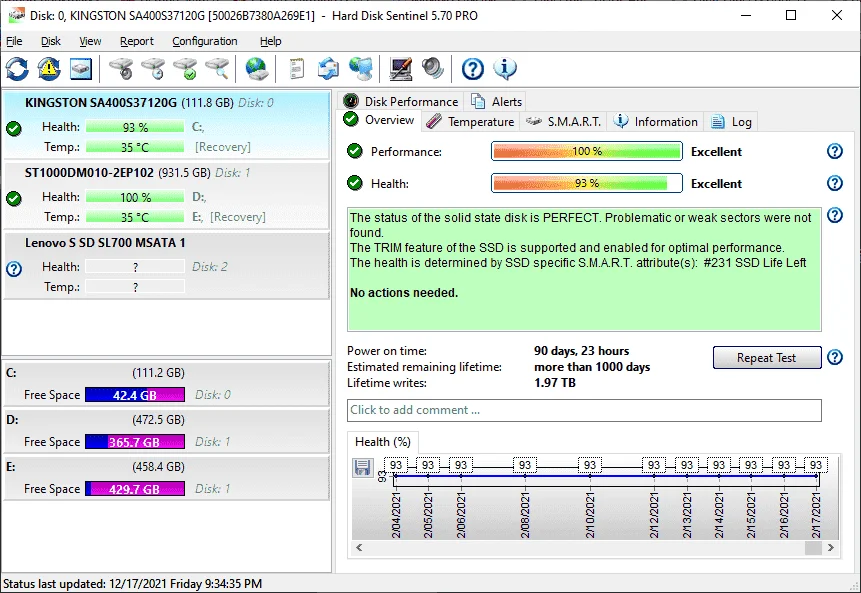Open the Report menu
This screenshot has height=593, width=861.
point(137,41)
